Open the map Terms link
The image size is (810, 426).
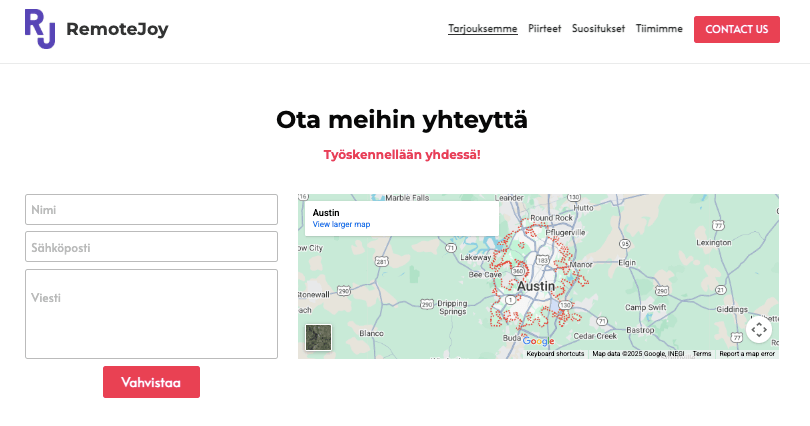tap(701, 354)
